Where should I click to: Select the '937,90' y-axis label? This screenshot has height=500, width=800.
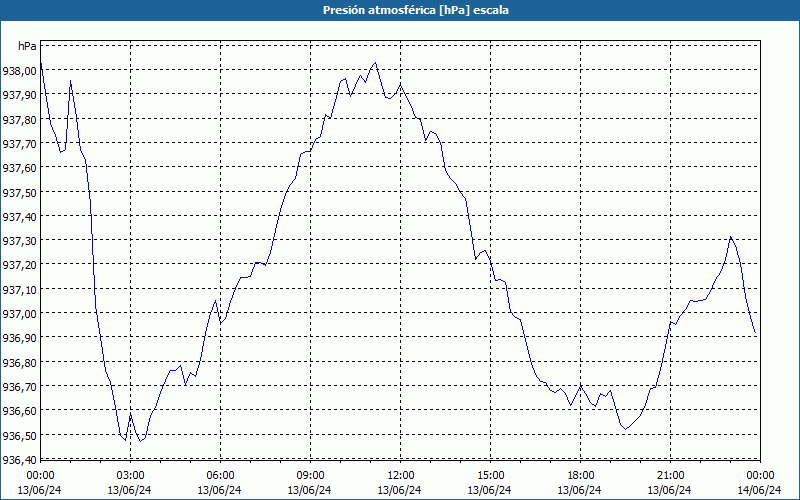coord(19,95)
